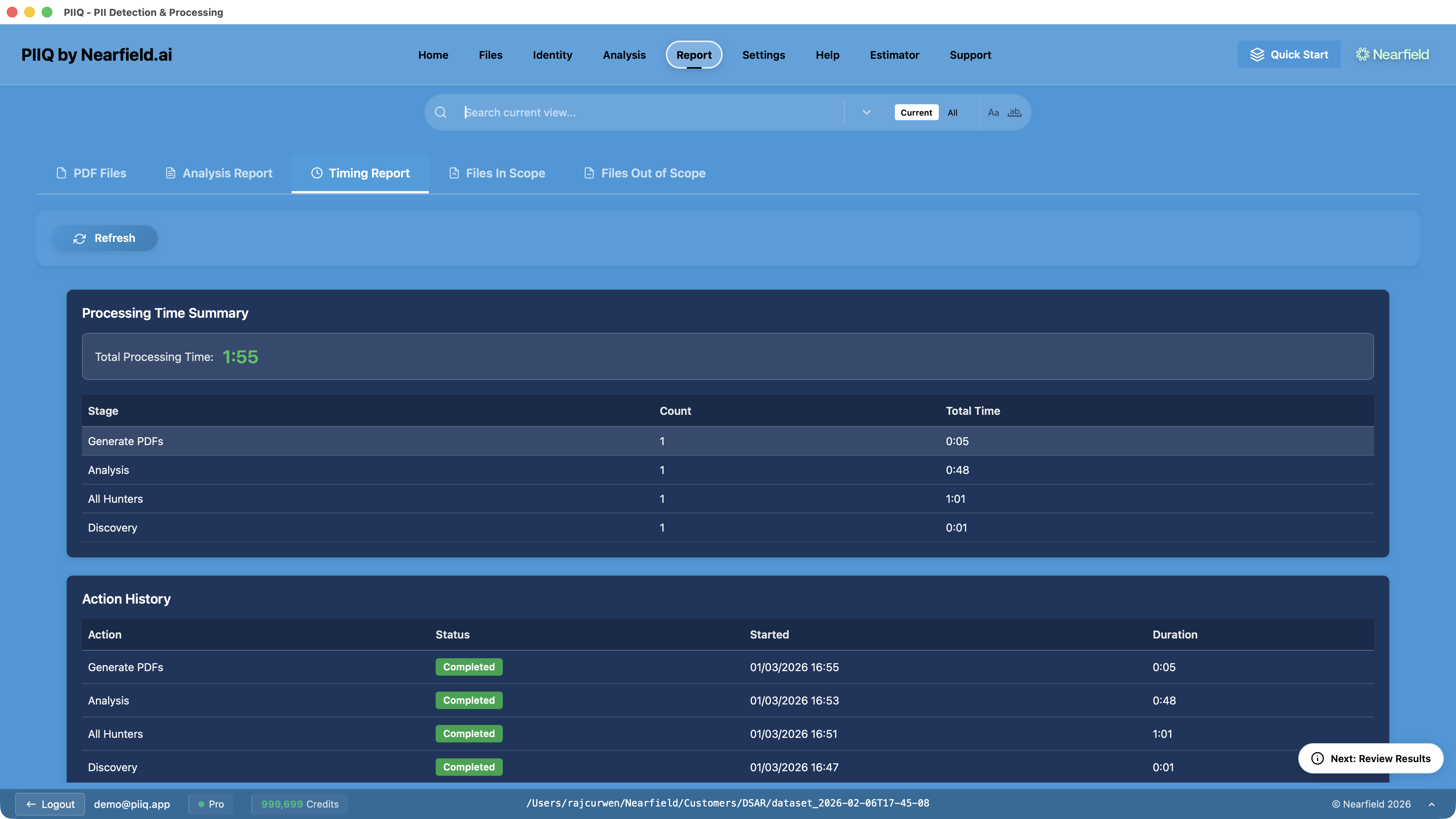
Task: Click the Quick Start layers icon
Action: pos(1258,54)
